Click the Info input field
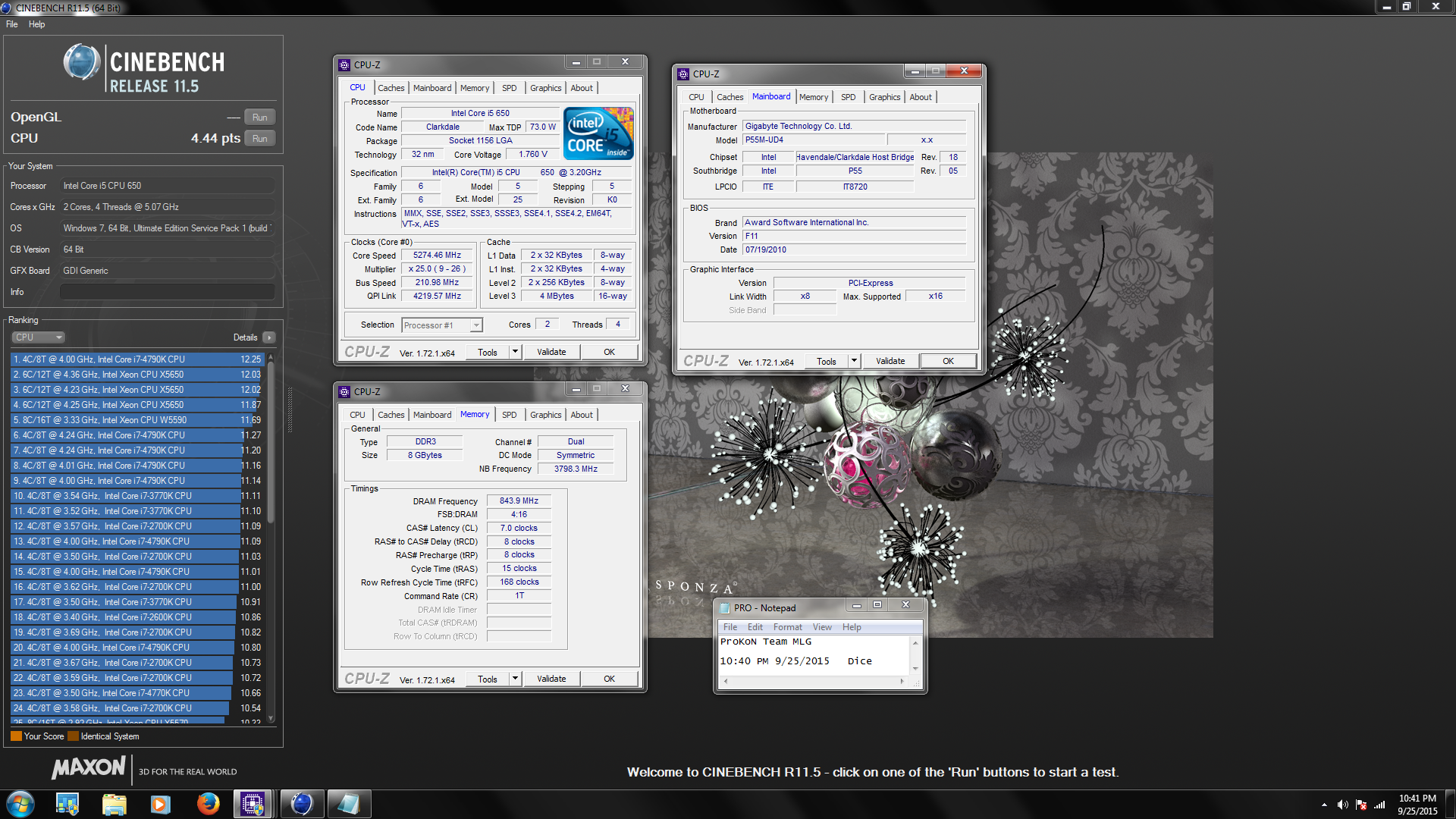Viewport: 1456px width, 819px height. click(x=168, y=292)
